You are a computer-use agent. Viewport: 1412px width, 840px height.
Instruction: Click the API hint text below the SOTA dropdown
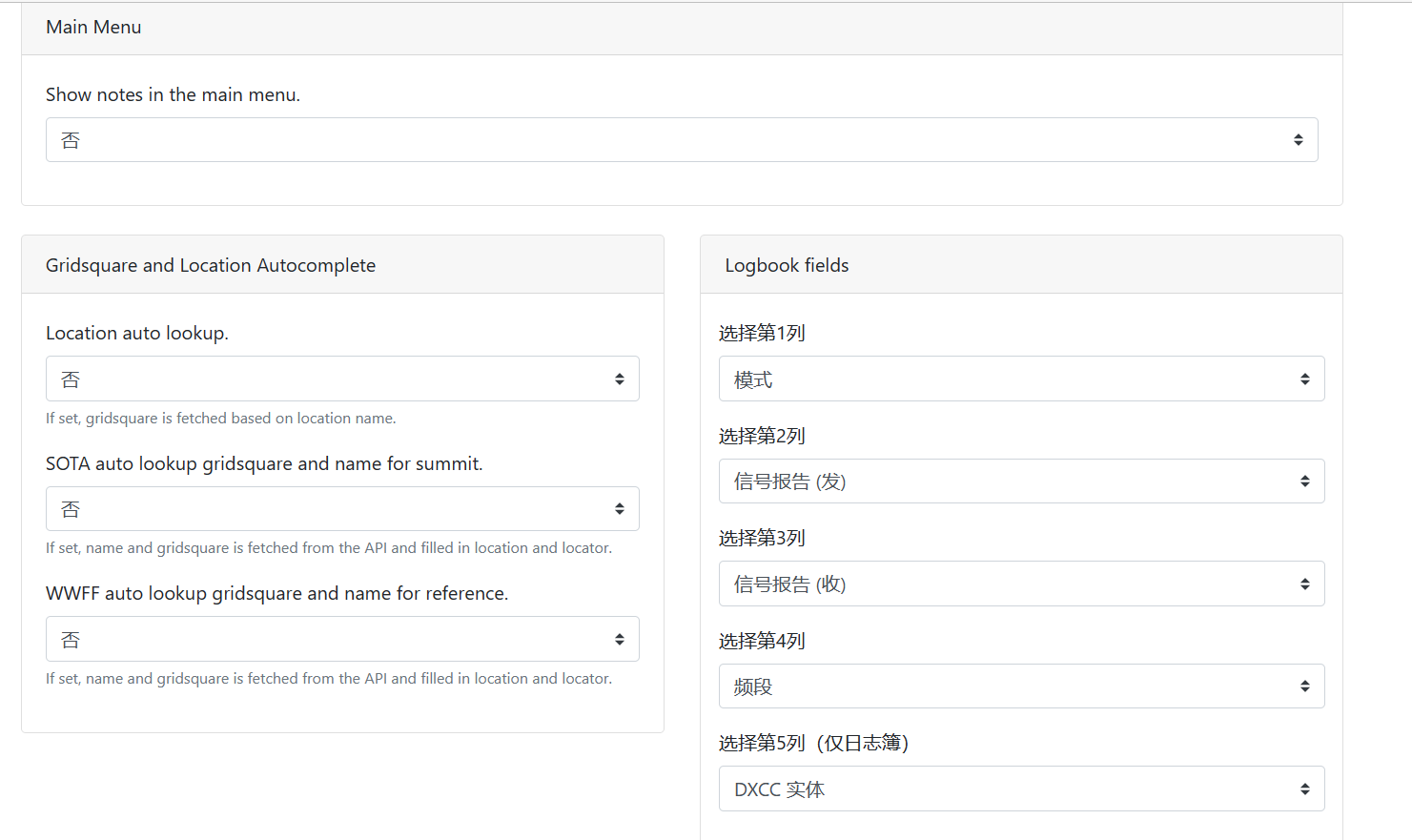click(329, 547)
